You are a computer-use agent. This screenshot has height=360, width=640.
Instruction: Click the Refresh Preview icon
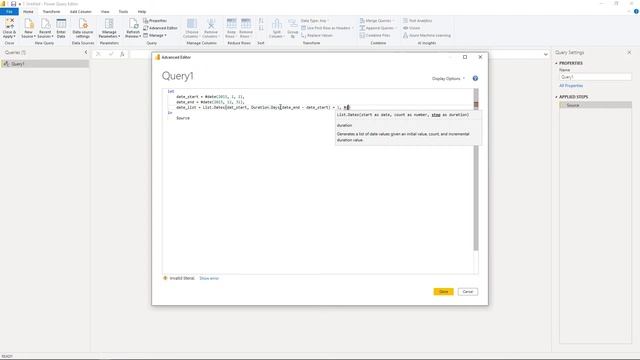(x=133, y=28)
